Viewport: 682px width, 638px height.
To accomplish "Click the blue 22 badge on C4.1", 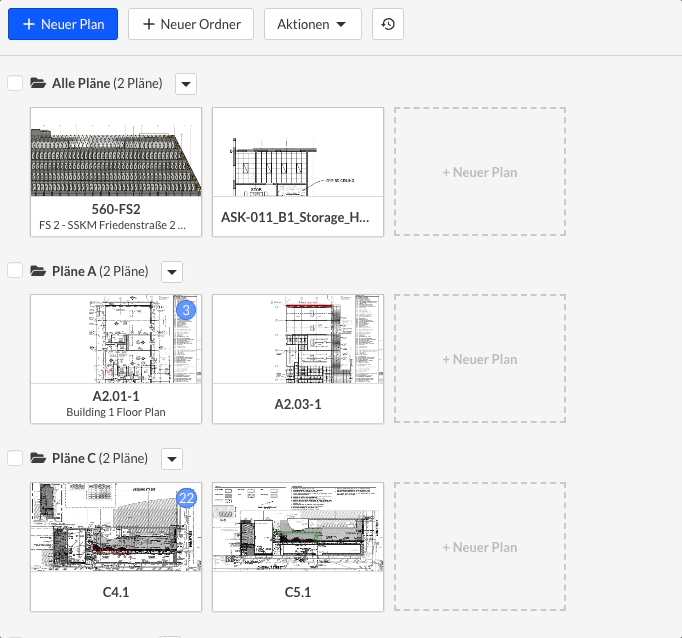I will pyautogui.click(x=186, y=498).
